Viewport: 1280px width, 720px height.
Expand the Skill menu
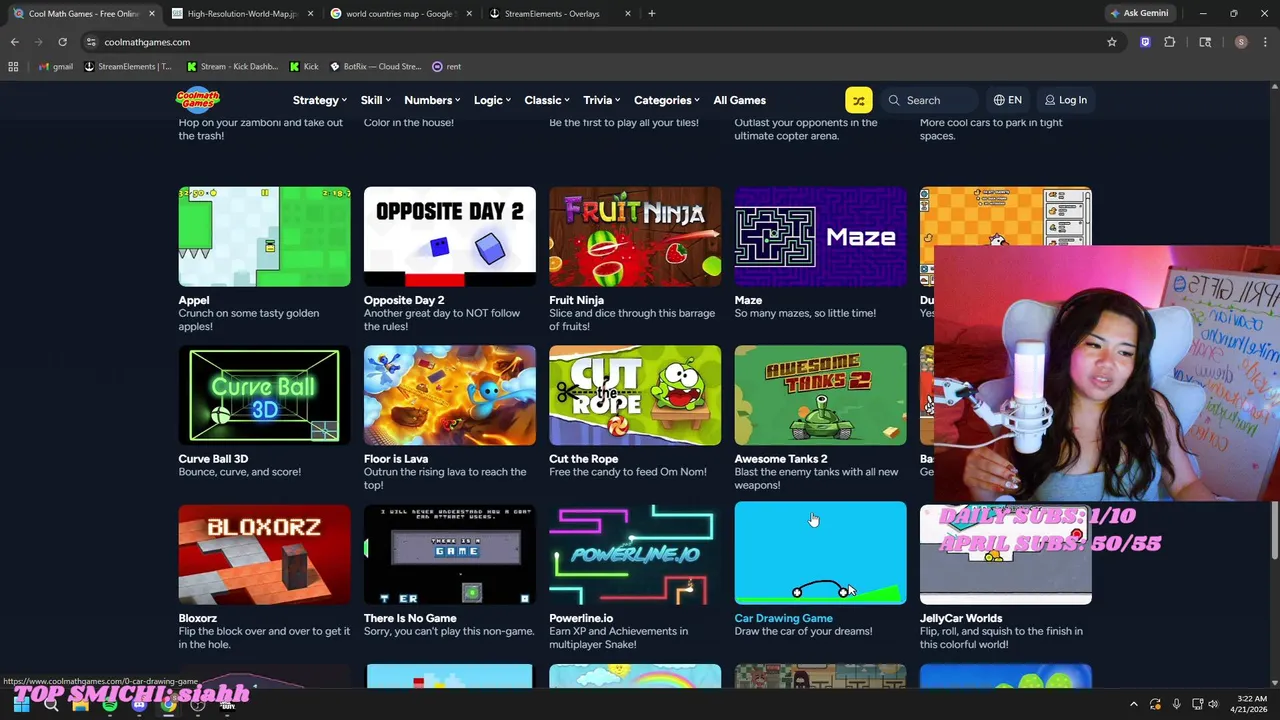pos(377,100)
